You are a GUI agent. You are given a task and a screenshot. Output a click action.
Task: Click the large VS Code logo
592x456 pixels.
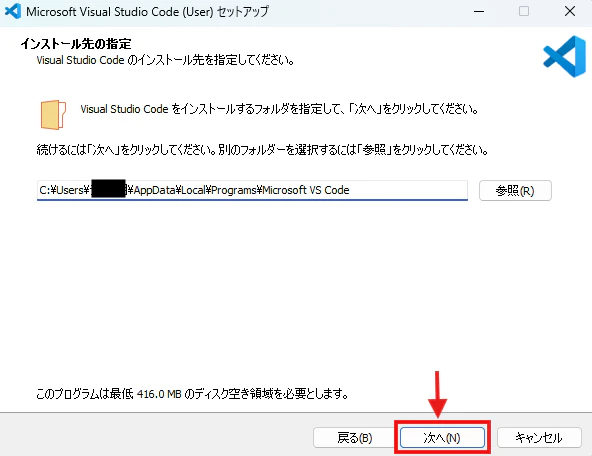tap(564, 57)
